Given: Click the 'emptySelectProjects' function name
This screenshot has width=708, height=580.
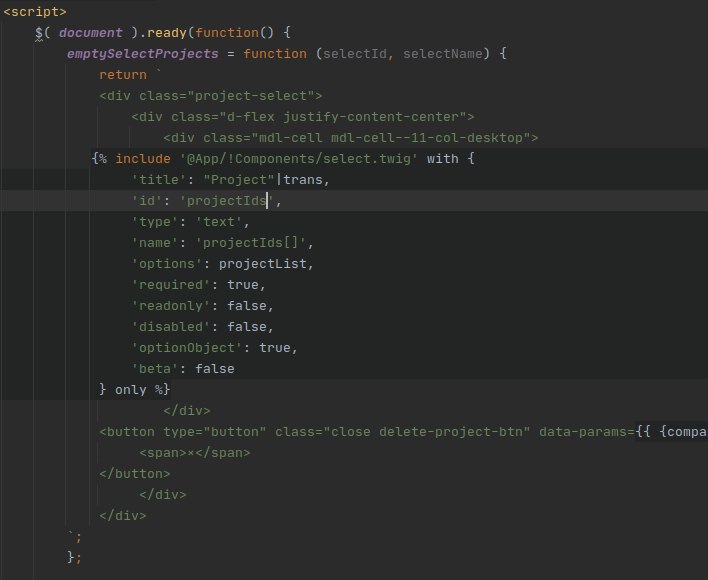Looking at the screenshot, I should 143,54.
